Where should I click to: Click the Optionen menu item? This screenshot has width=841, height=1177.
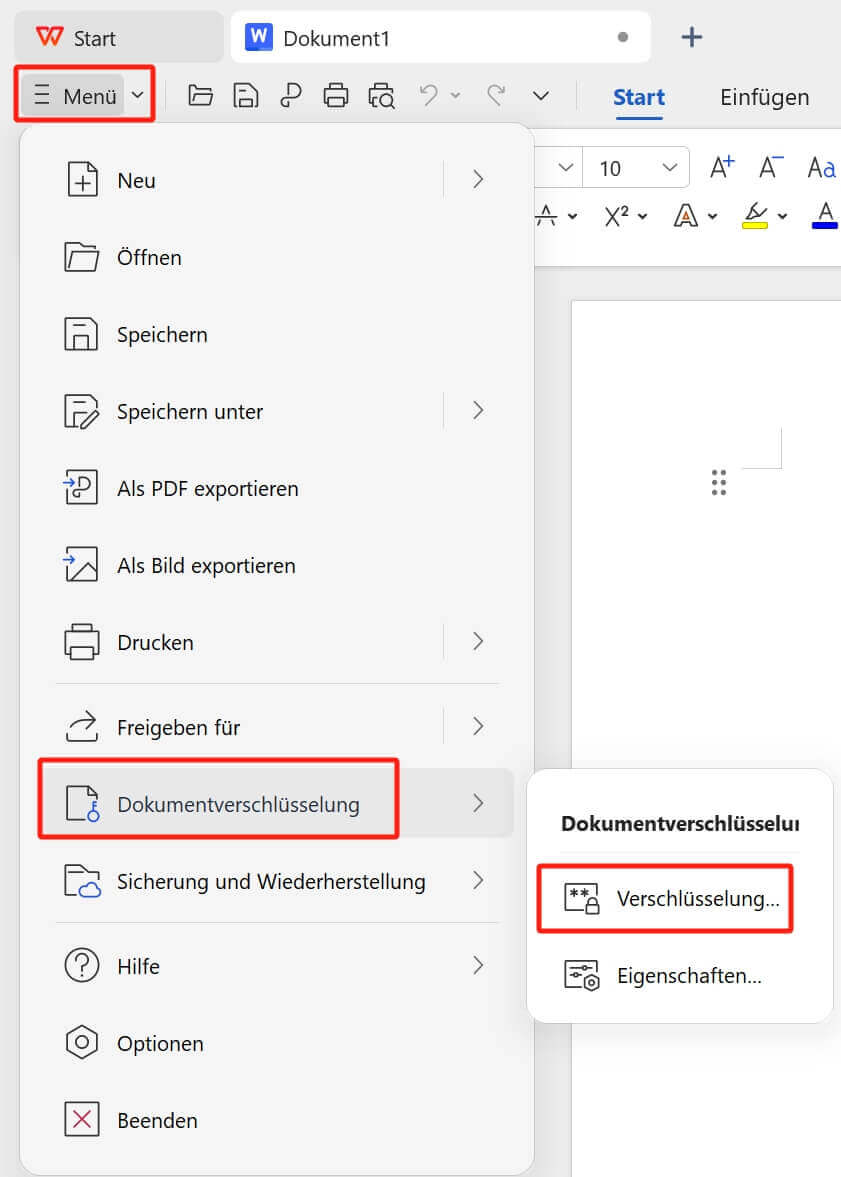click(157, 1043)
